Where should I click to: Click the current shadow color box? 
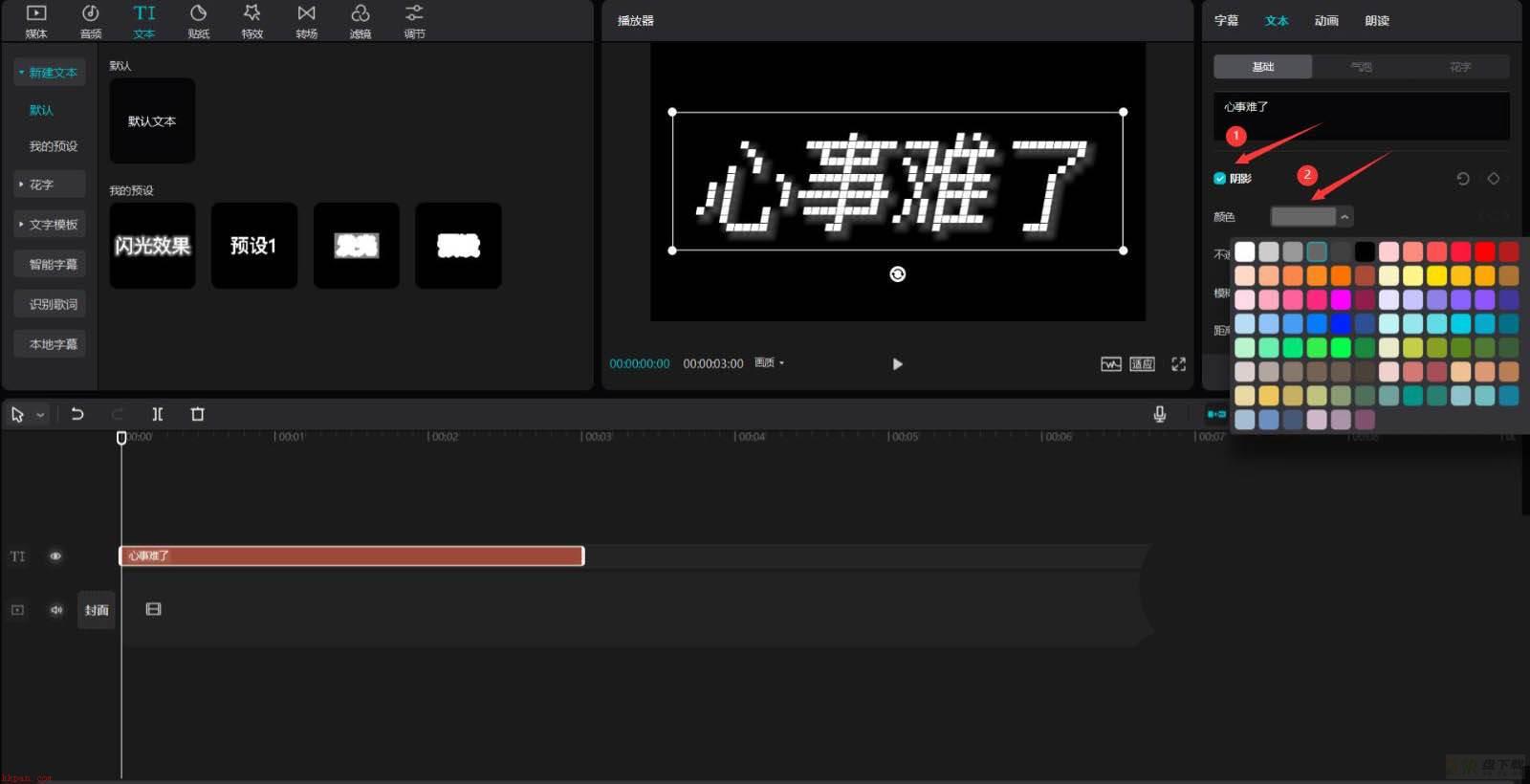click(x=1302, y=217)
